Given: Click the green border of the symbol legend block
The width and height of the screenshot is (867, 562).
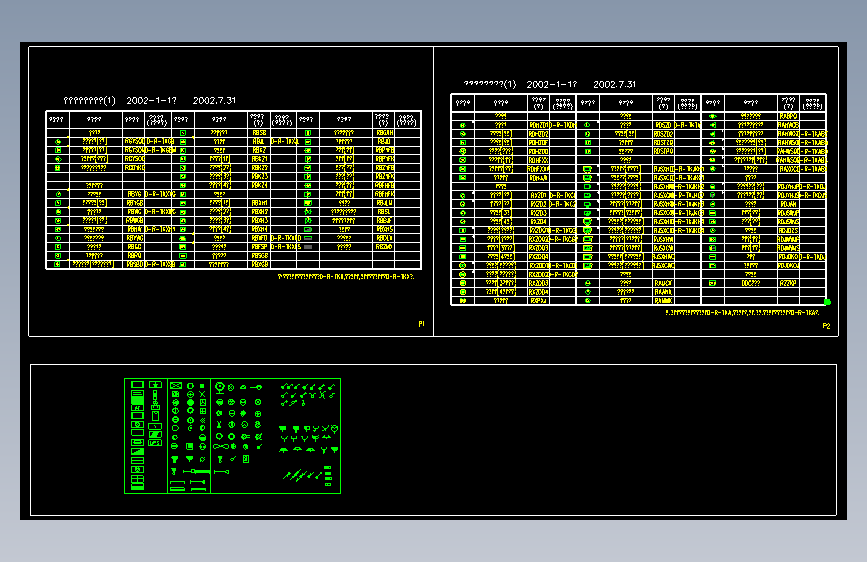Looking at the screenshot, I should pyautogui.click(x=232, y=379).
